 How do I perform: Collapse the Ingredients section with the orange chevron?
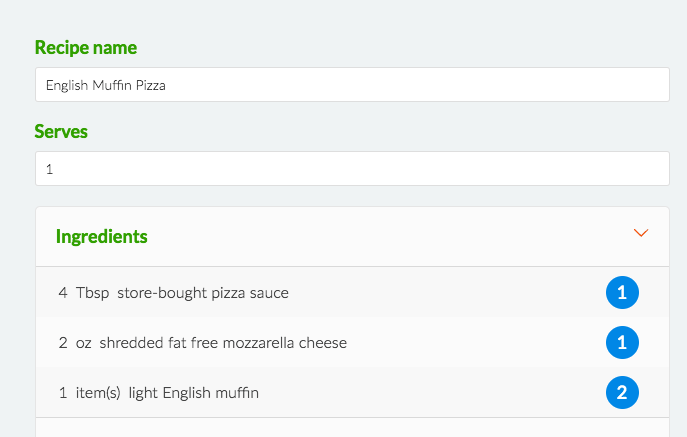641,233
